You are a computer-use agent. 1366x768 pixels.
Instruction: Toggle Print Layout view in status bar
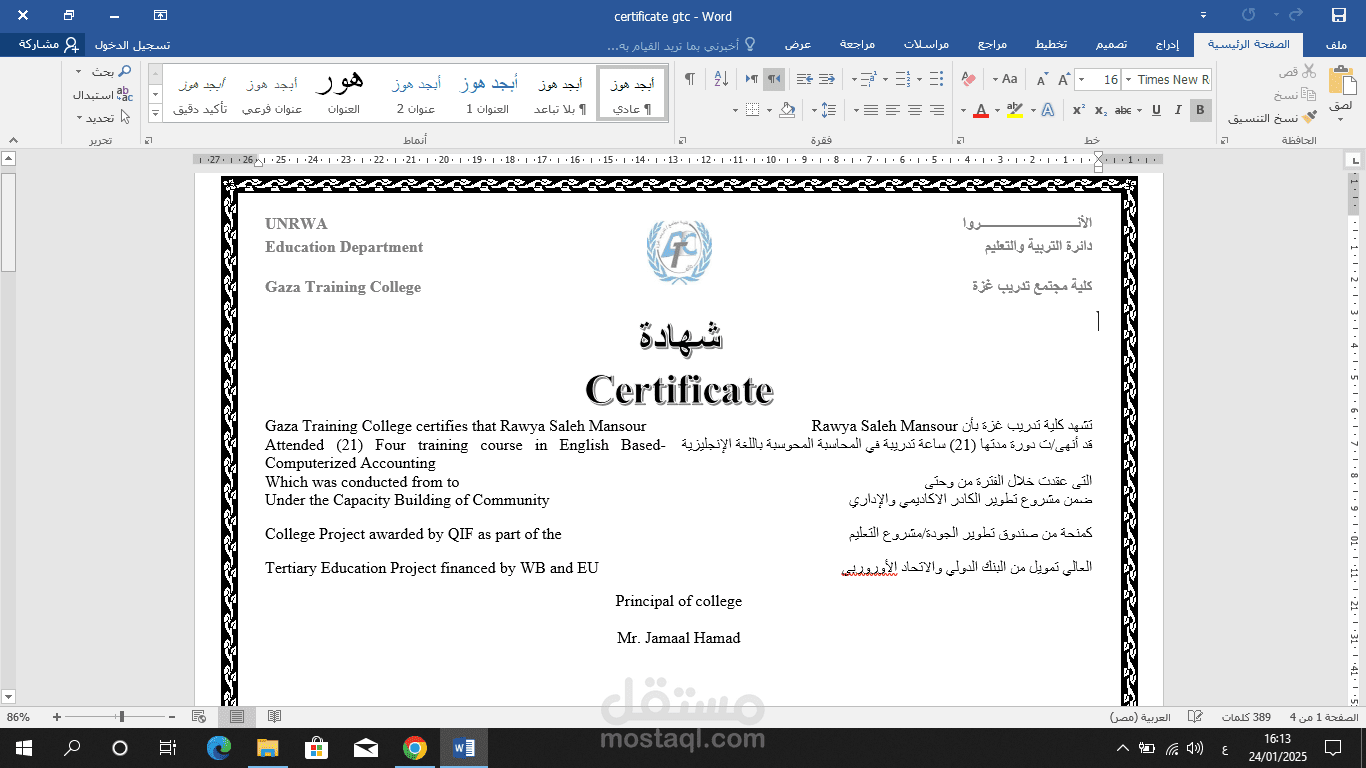[237, 716]
